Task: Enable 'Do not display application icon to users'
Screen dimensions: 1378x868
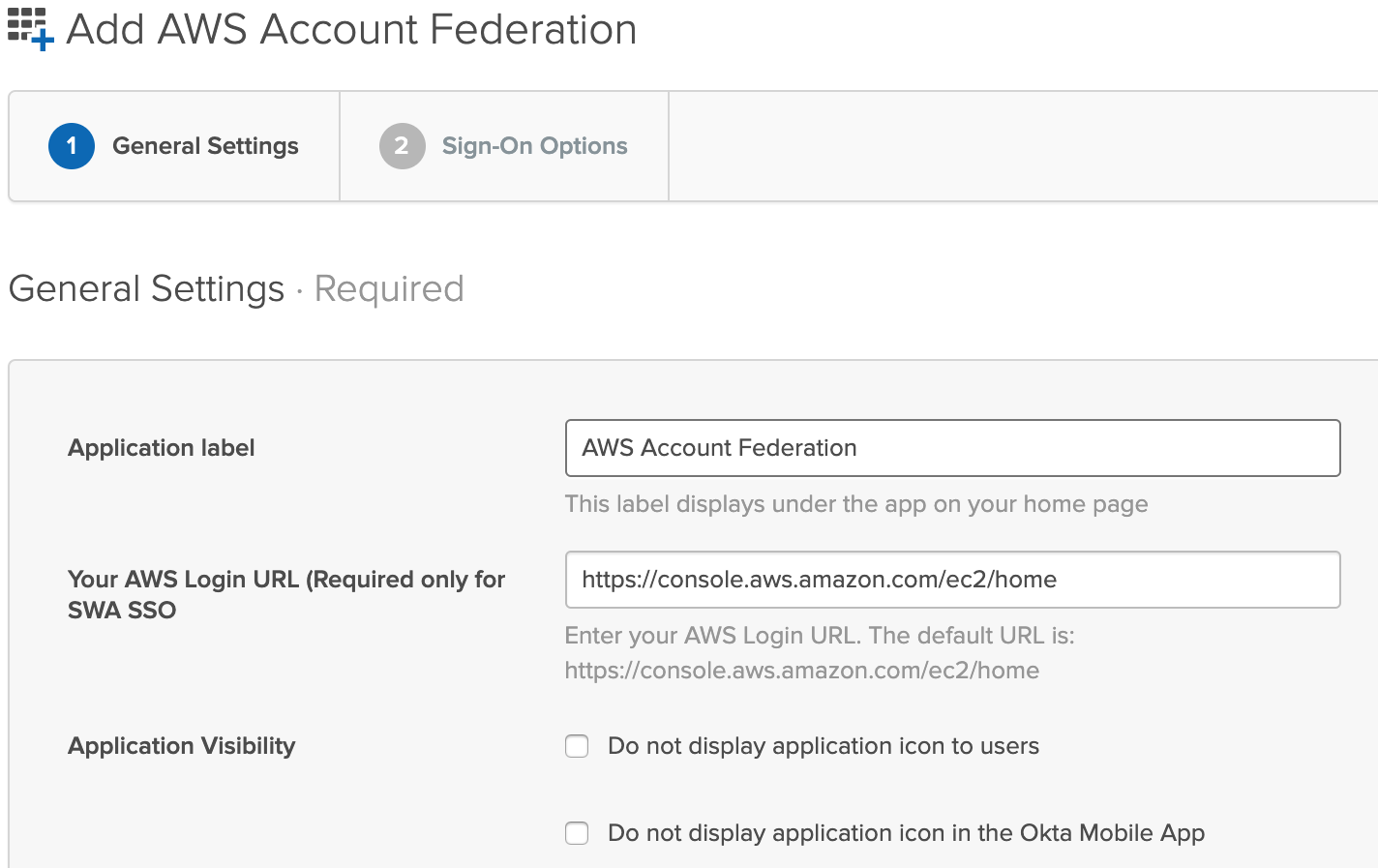Action: tap(577, 746)
